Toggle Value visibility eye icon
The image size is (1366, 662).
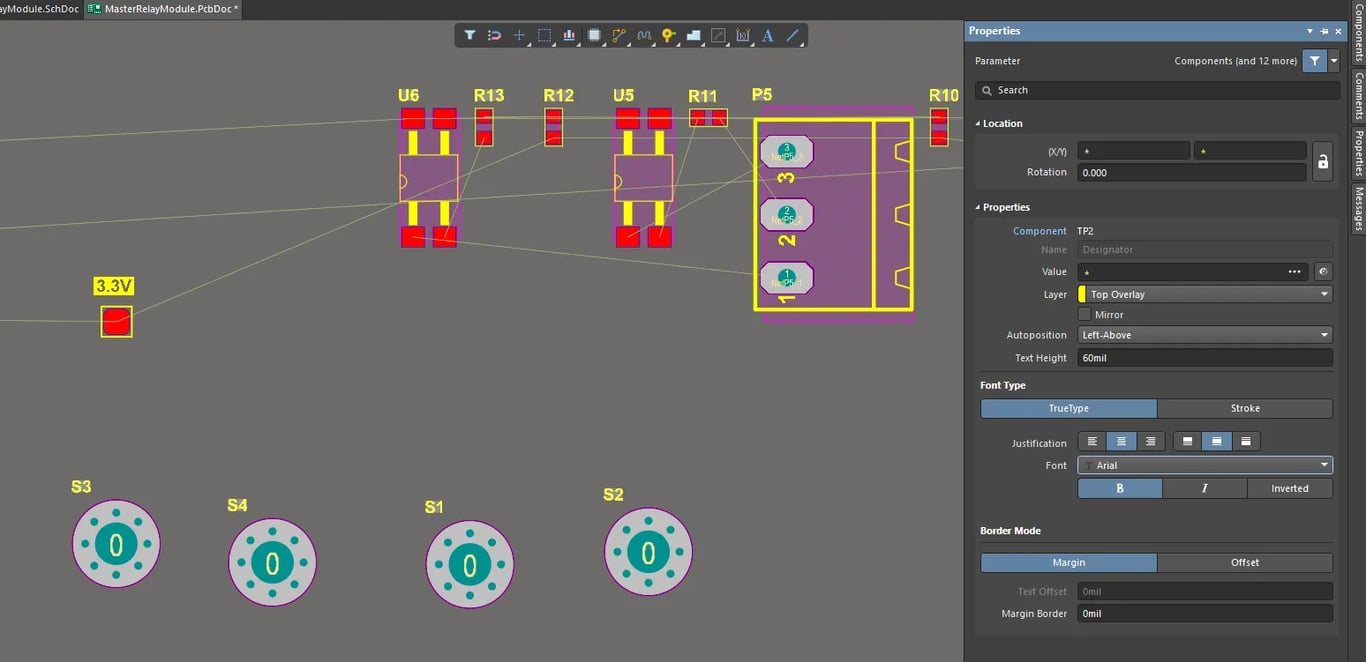[1322, 272]
